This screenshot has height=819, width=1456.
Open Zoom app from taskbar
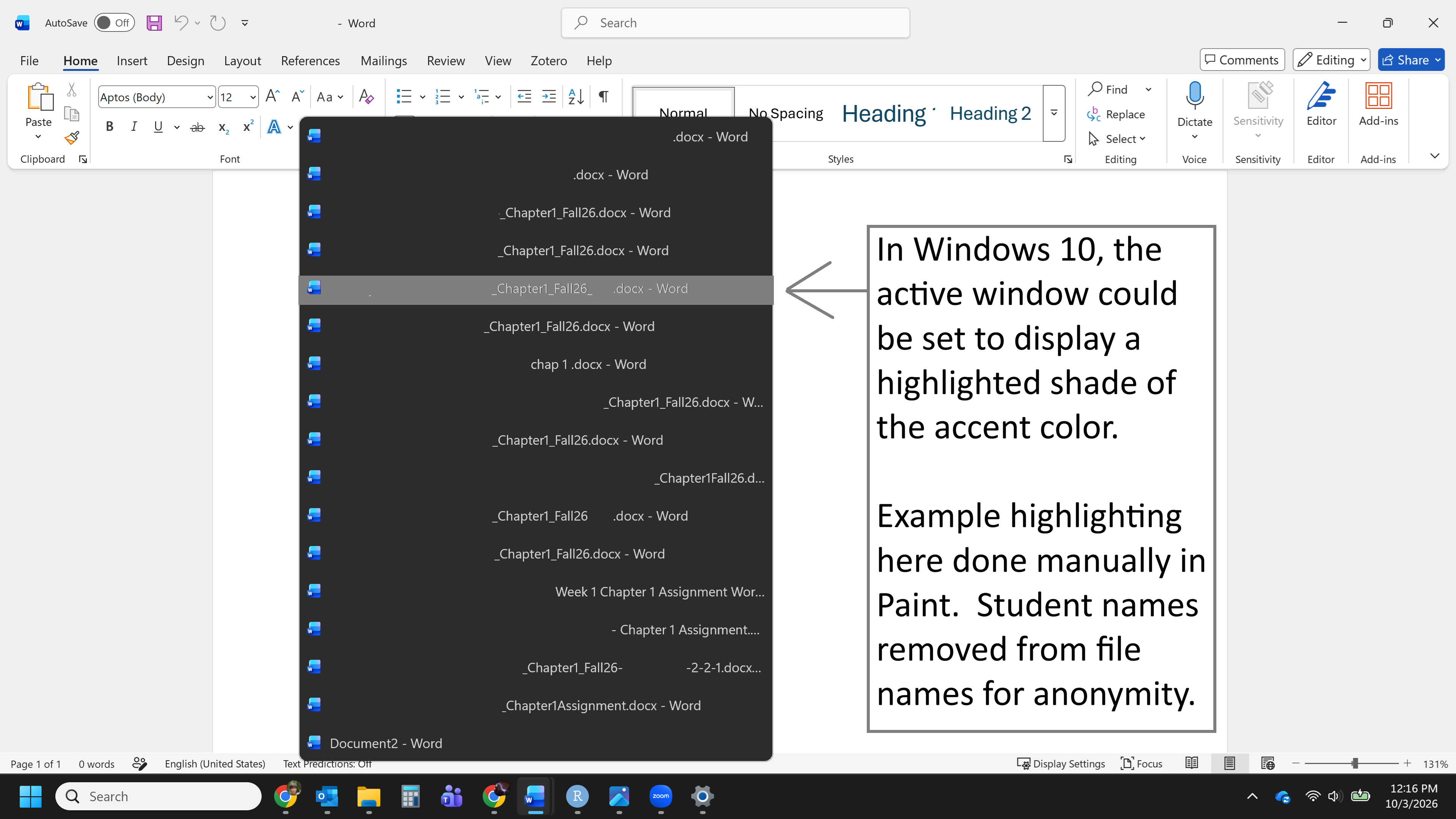pyautogui.click(x=661, y=796)
